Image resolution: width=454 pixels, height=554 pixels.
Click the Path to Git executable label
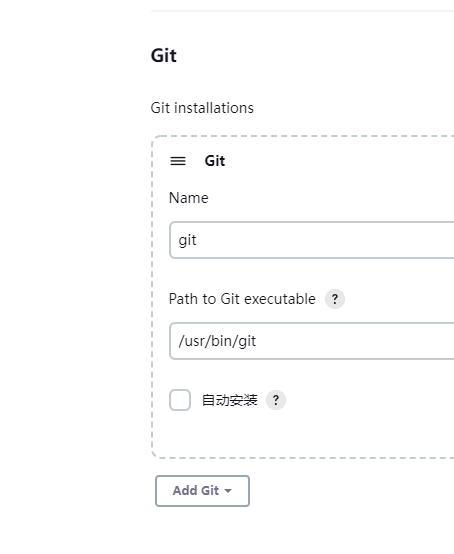242,299
